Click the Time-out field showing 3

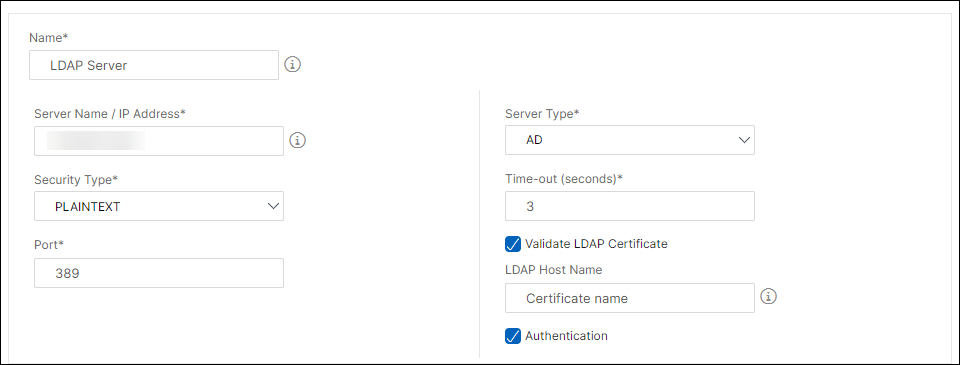(x=629, y=206)
